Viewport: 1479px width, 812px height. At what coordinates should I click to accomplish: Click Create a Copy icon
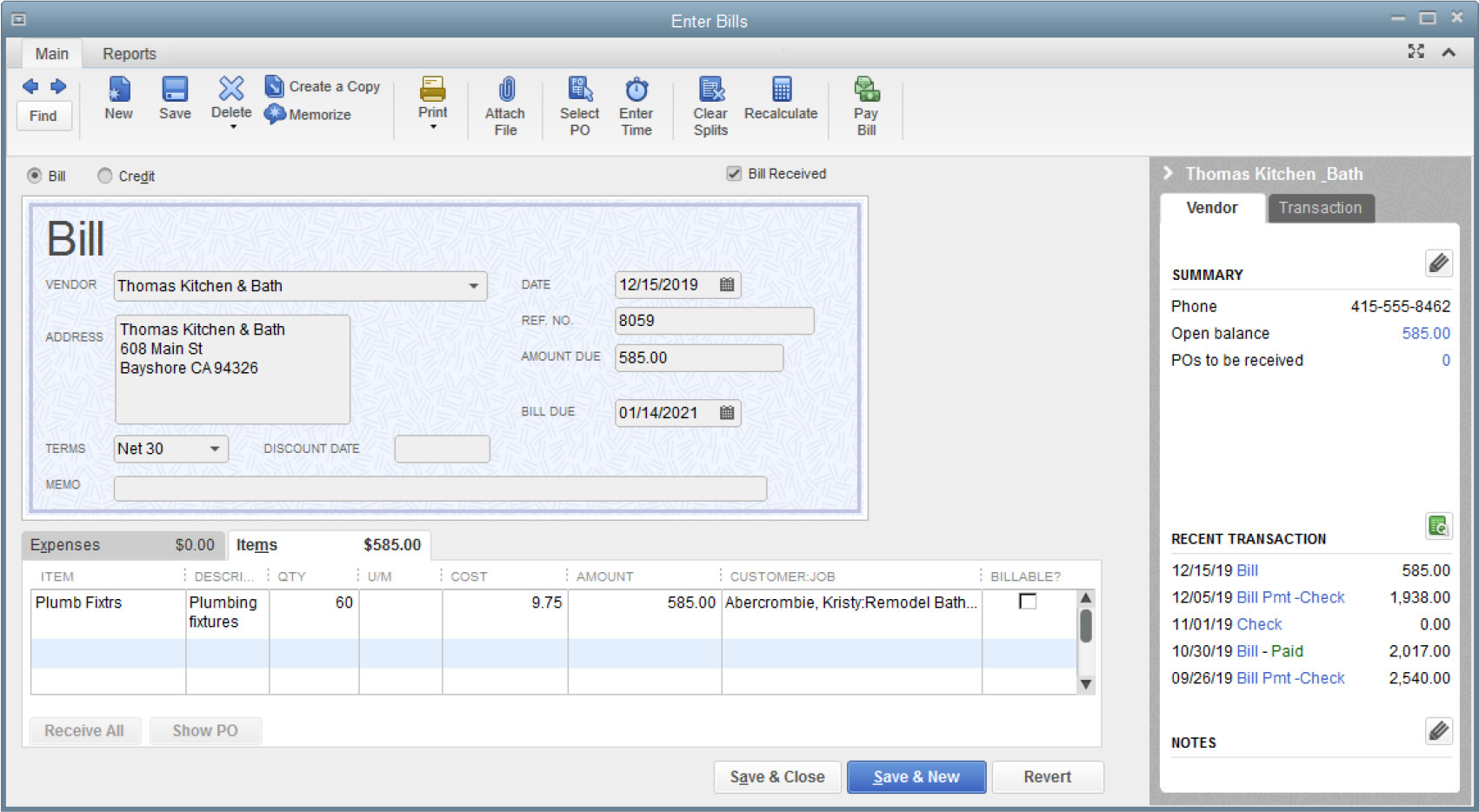(274, 86)
